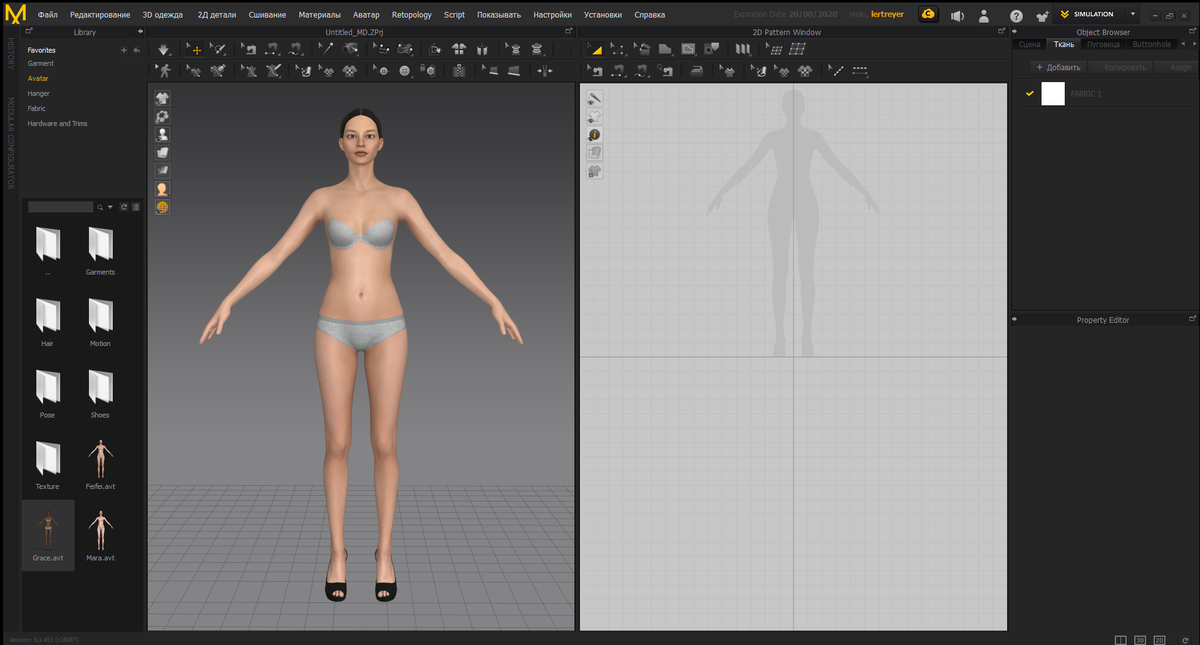Toggle the highlighted face icon in 3D viewport
This screenshot has height=645, width=1200.
[x=162, y=188]
